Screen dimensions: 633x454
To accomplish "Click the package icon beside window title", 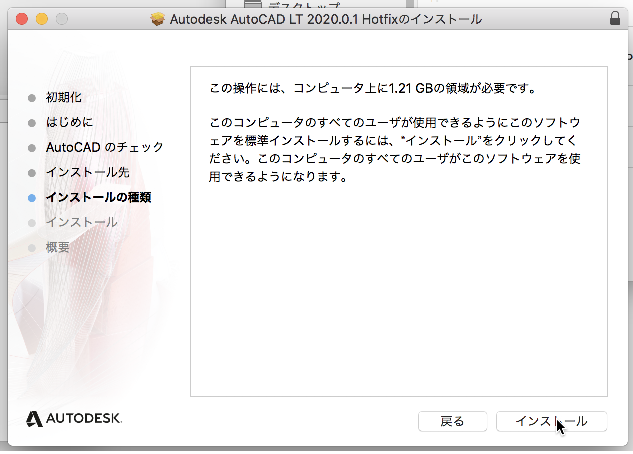I will point(157,19).
